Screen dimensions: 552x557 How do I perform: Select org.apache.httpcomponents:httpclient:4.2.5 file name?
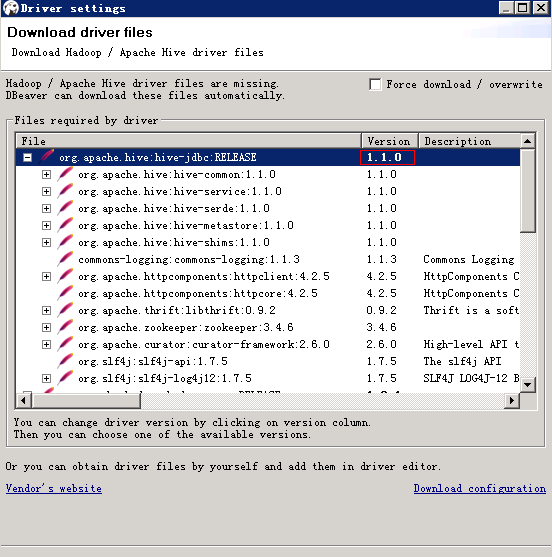coord(204,276)
